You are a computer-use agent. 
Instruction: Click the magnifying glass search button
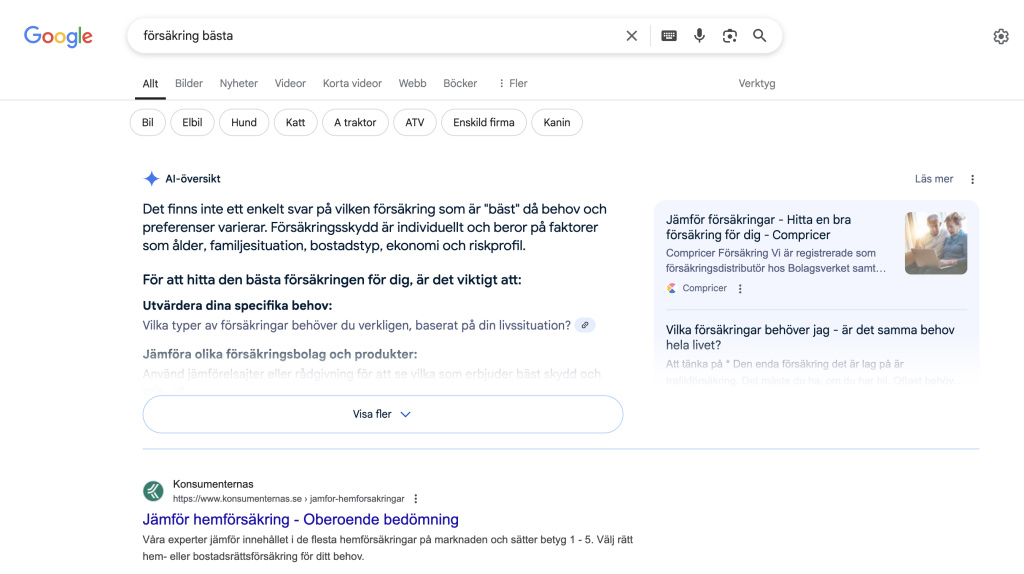pyautogui.click(x=760, y=36)
